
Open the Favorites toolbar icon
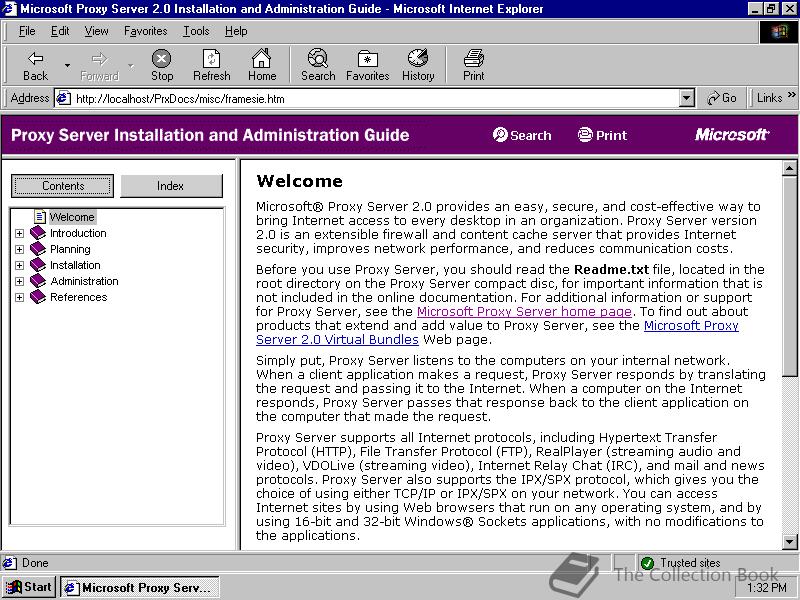pos(367,65)
